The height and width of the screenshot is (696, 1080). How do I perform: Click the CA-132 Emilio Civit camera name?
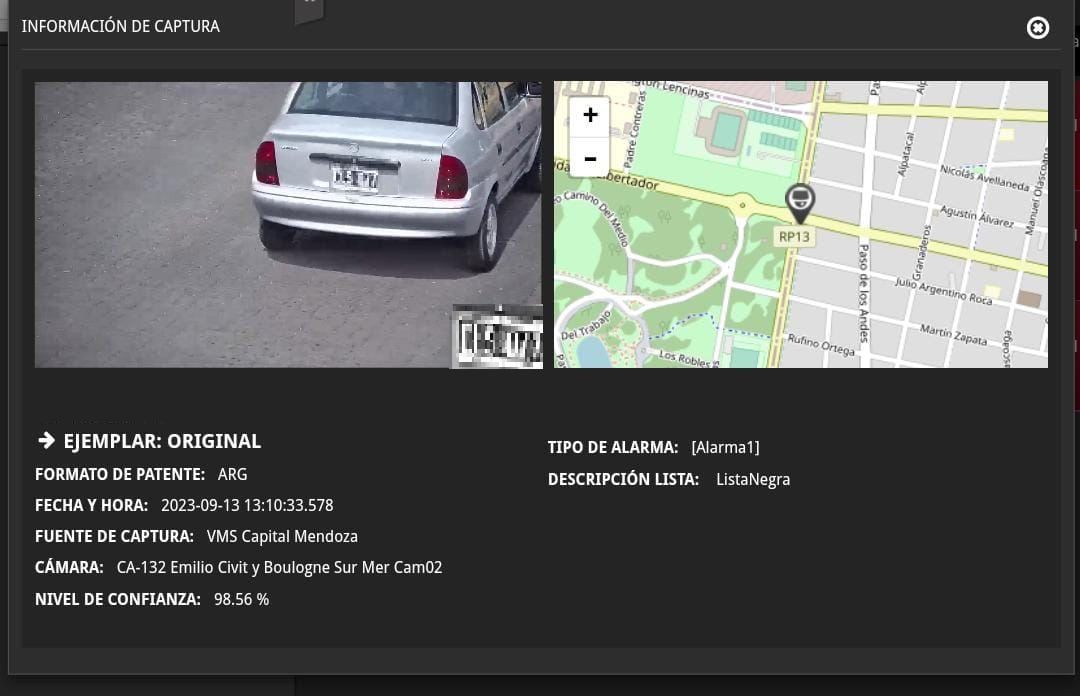(279, 568)
